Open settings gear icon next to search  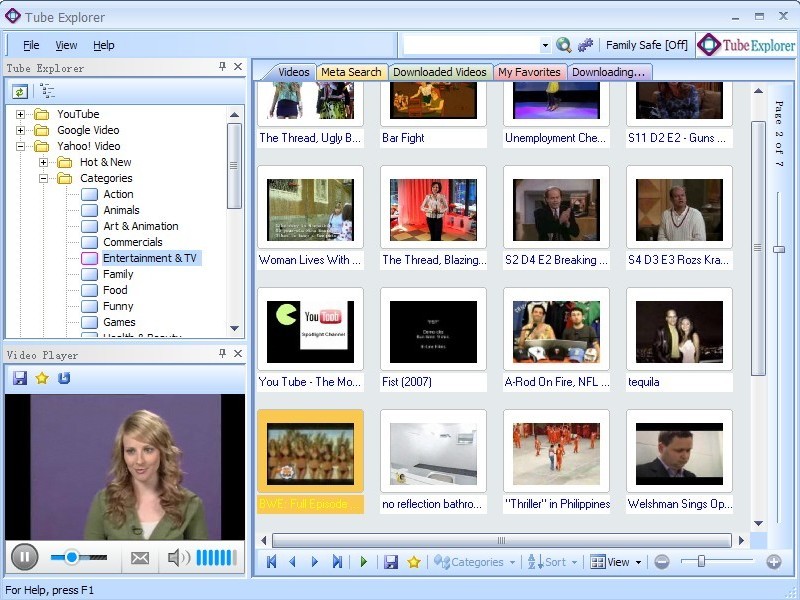click(x=586, y=45)
